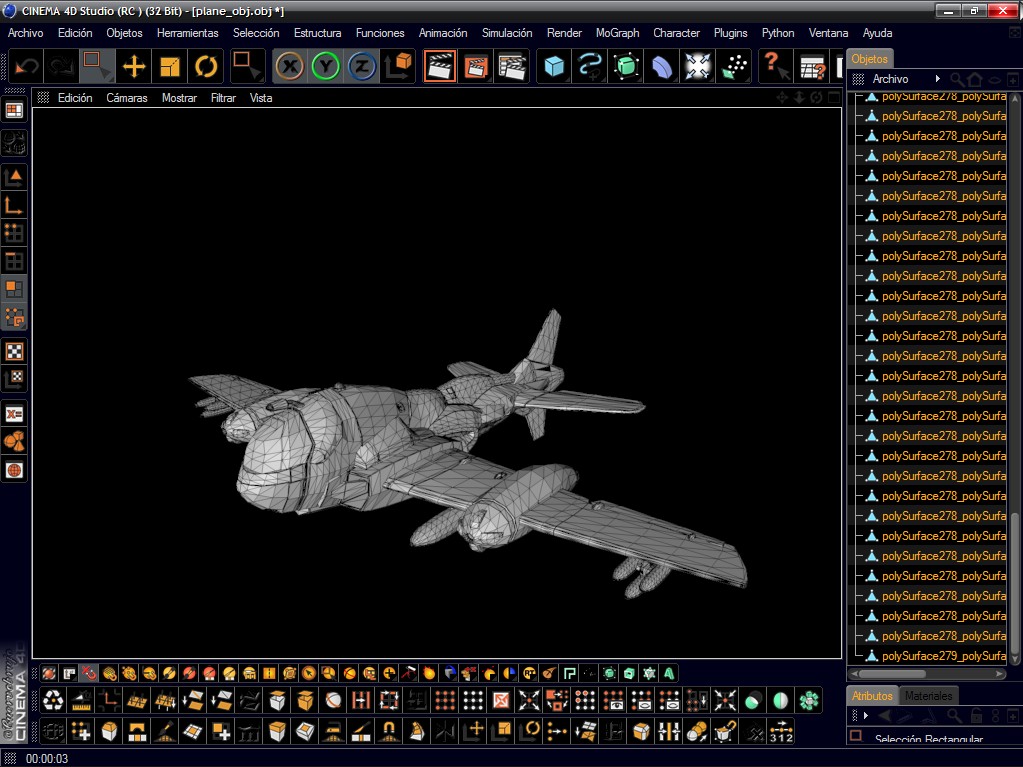The height and width of the screenshot is (767, 1023).
Task: Click the viewport pan move icon
Action: coord(782,98)
